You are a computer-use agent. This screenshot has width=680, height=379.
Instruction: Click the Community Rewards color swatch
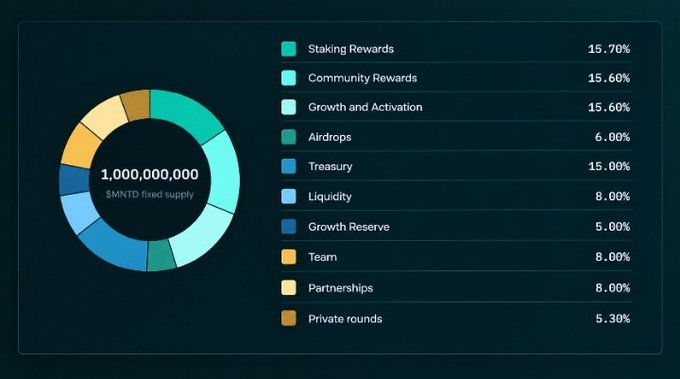pos(288,78)
